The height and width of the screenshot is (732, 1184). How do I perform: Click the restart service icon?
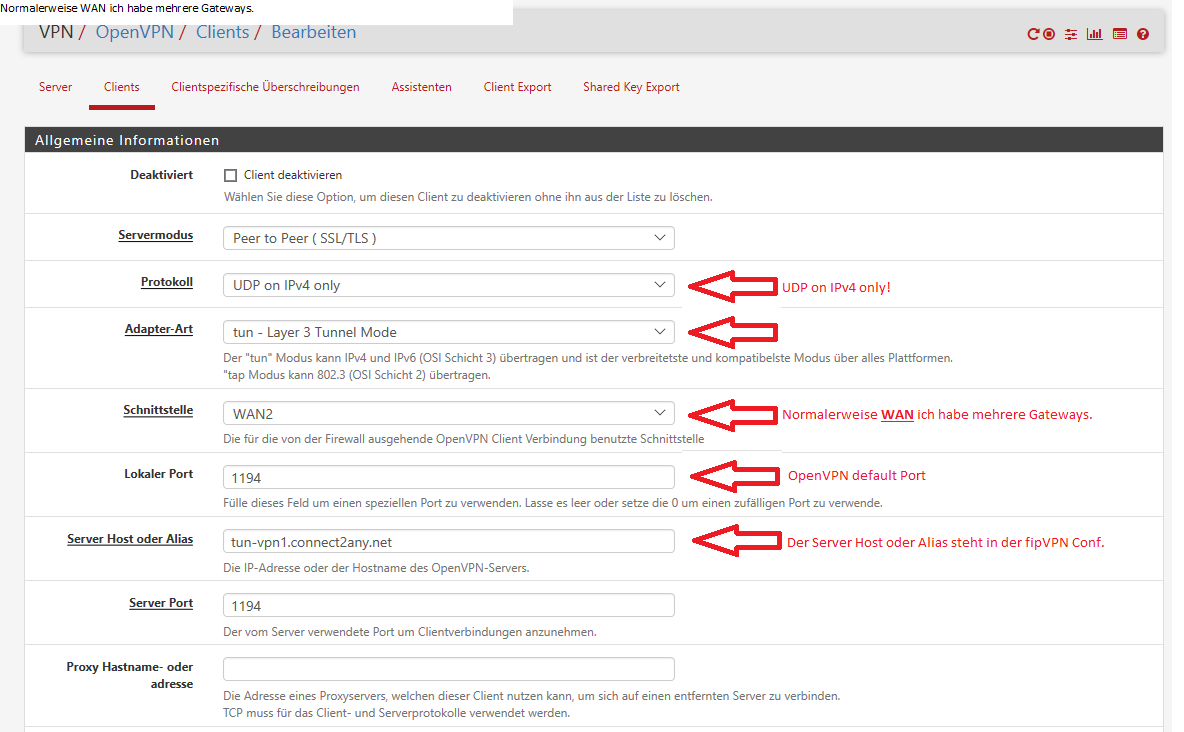(x=1033, y=34)
